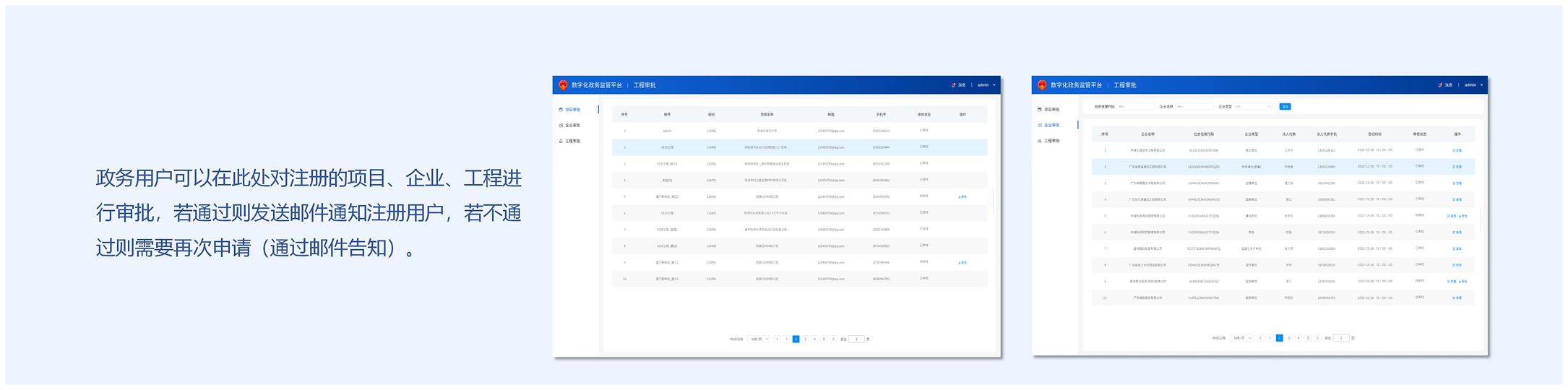Select 项目审批 in right window sidebar
Viewport: 1568px width, 390px height.
click(x=1049, y=110)
